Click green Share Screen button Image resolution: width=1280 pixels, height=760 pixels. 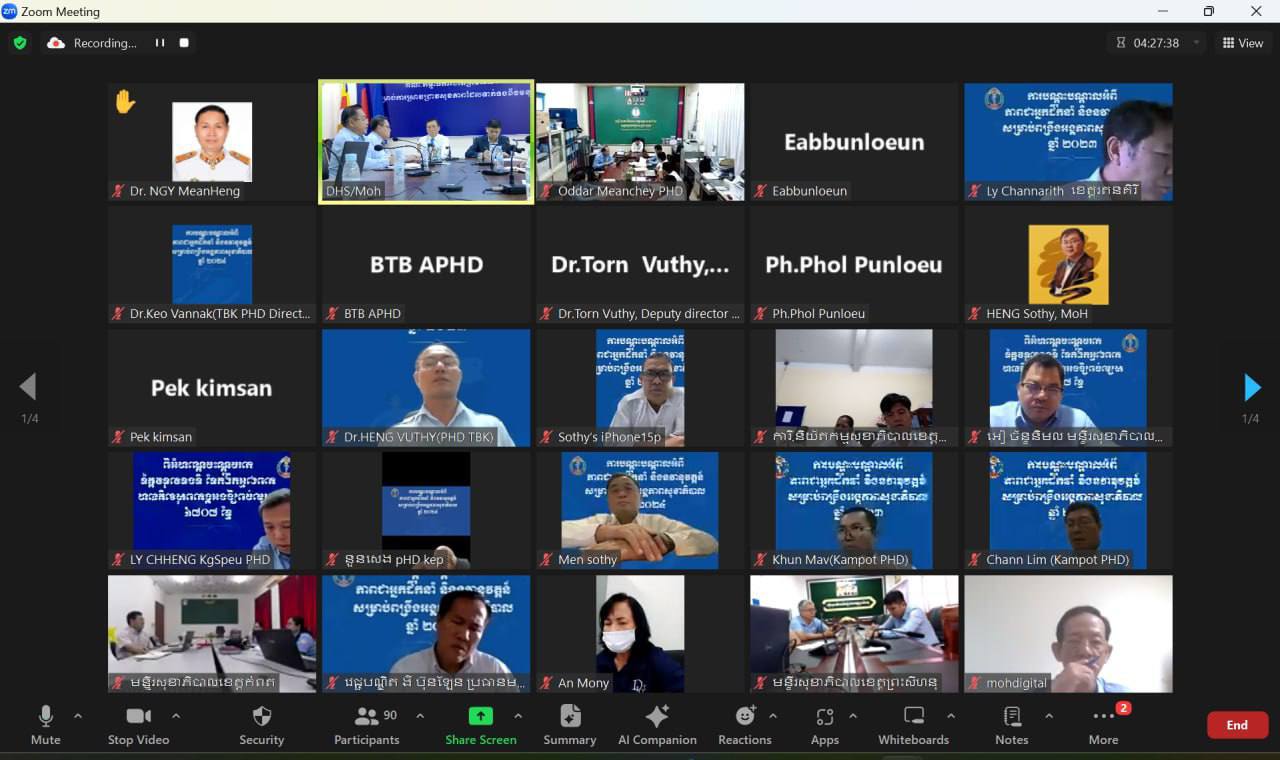[x=481, y=725]
